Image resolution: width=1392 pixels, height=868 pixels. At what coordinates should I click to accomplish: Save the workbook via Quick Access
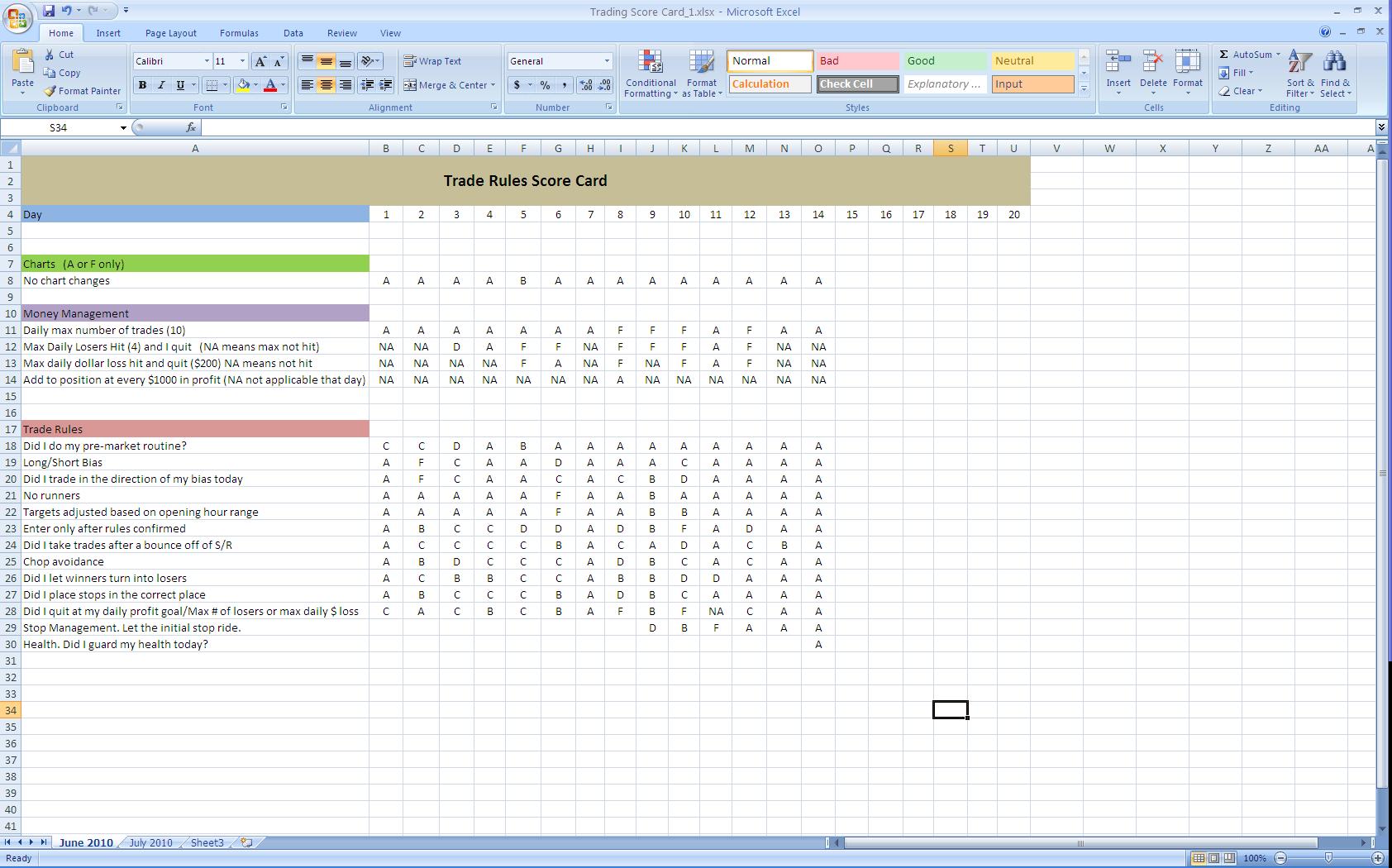pos(49,11)
